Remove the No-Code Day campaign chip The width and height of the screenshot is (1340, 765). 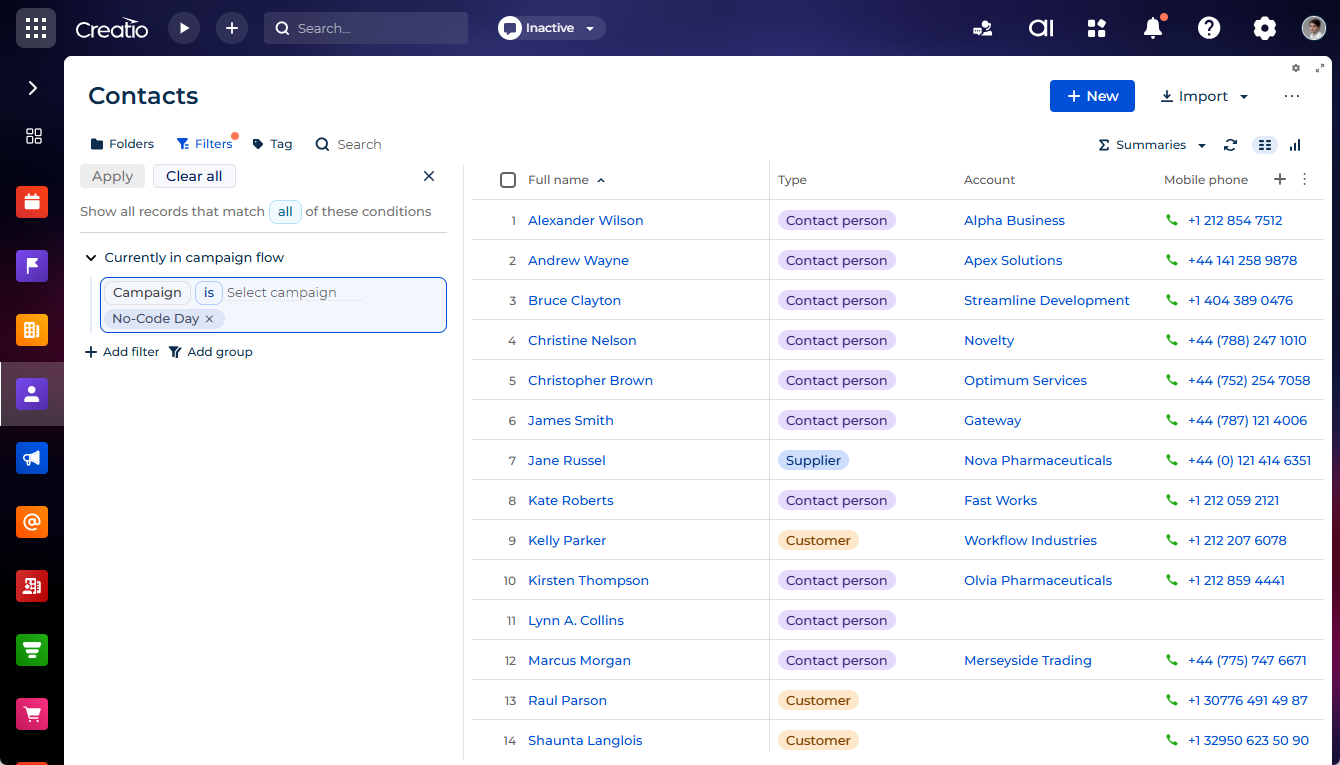(x=209, y=319)
